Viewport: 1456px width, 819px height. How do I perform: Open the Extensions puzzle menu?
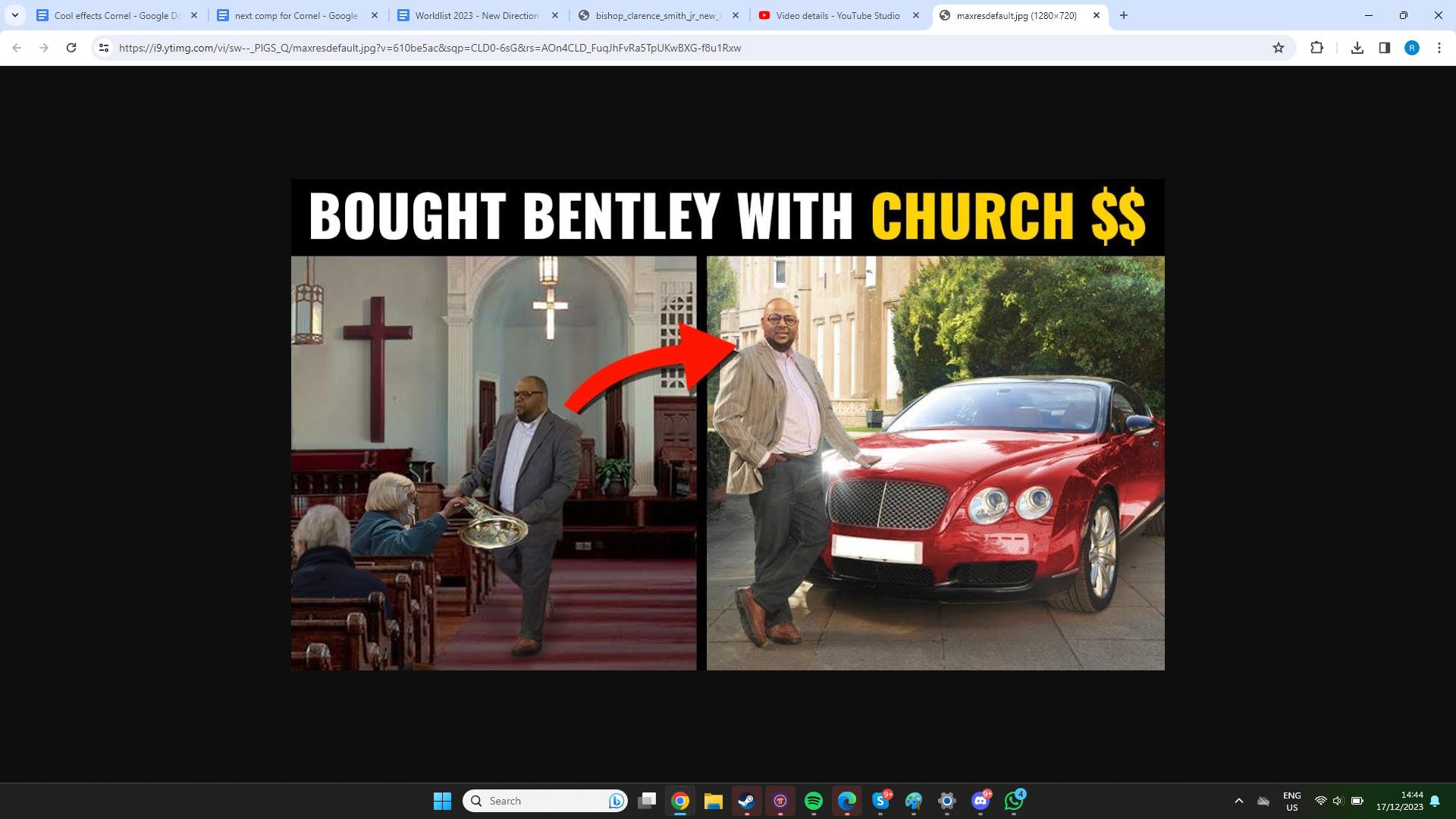pyautogui.click(x=1316, y=48)
